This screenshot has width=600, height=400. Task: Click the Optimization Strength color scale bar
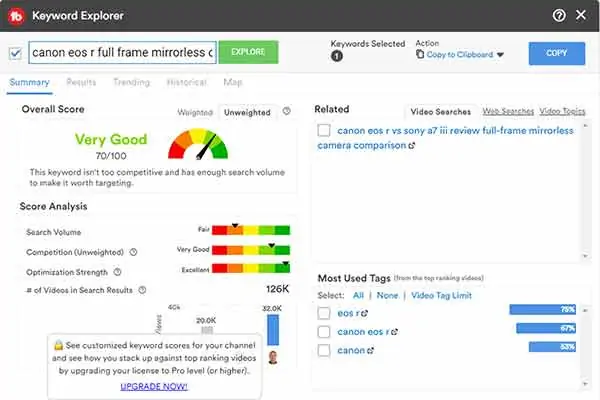click(251, 268)
